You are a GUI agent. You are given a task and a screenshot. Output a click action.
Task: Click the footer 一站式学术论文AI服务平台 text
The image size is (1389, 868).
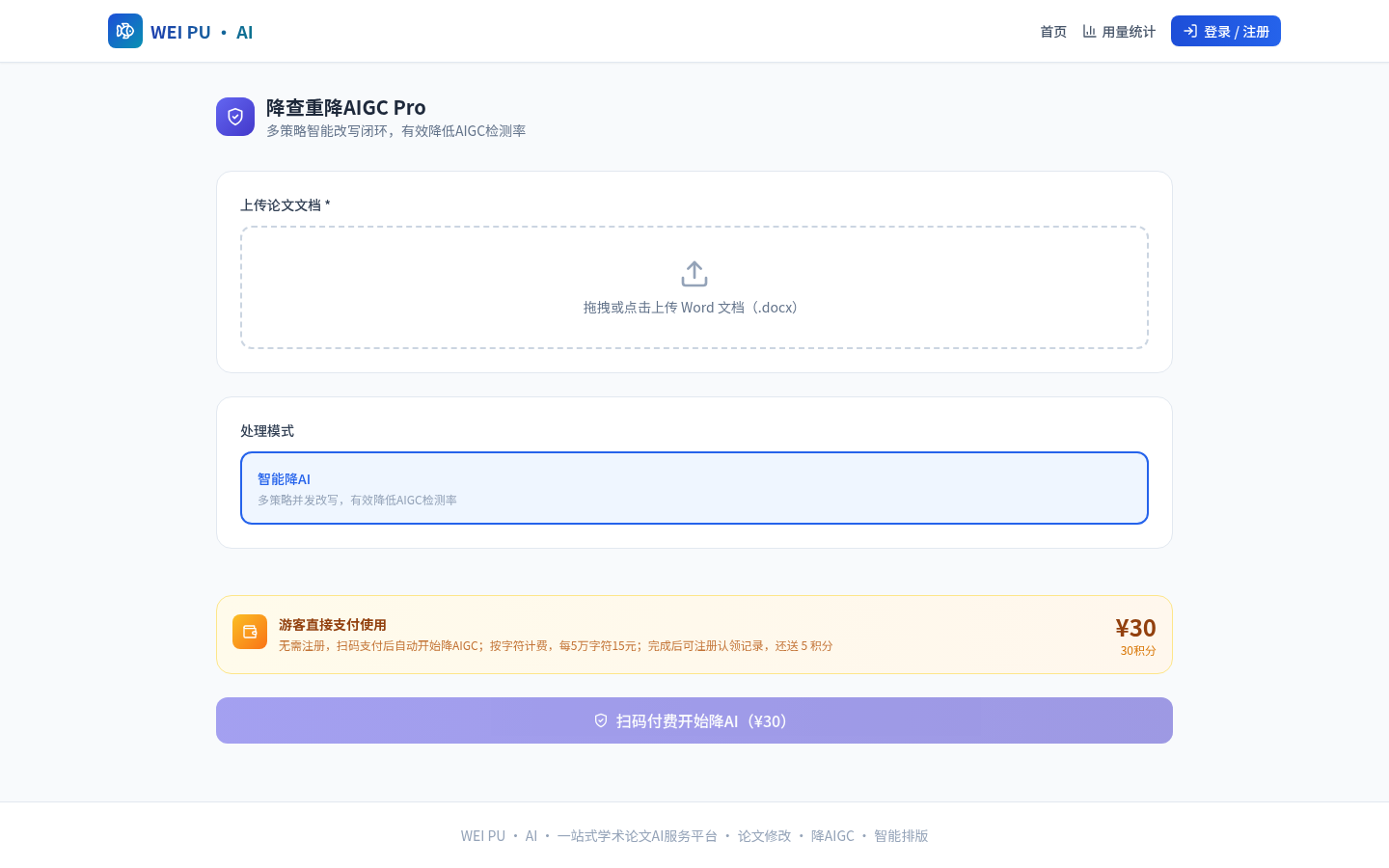coord(637,836)
